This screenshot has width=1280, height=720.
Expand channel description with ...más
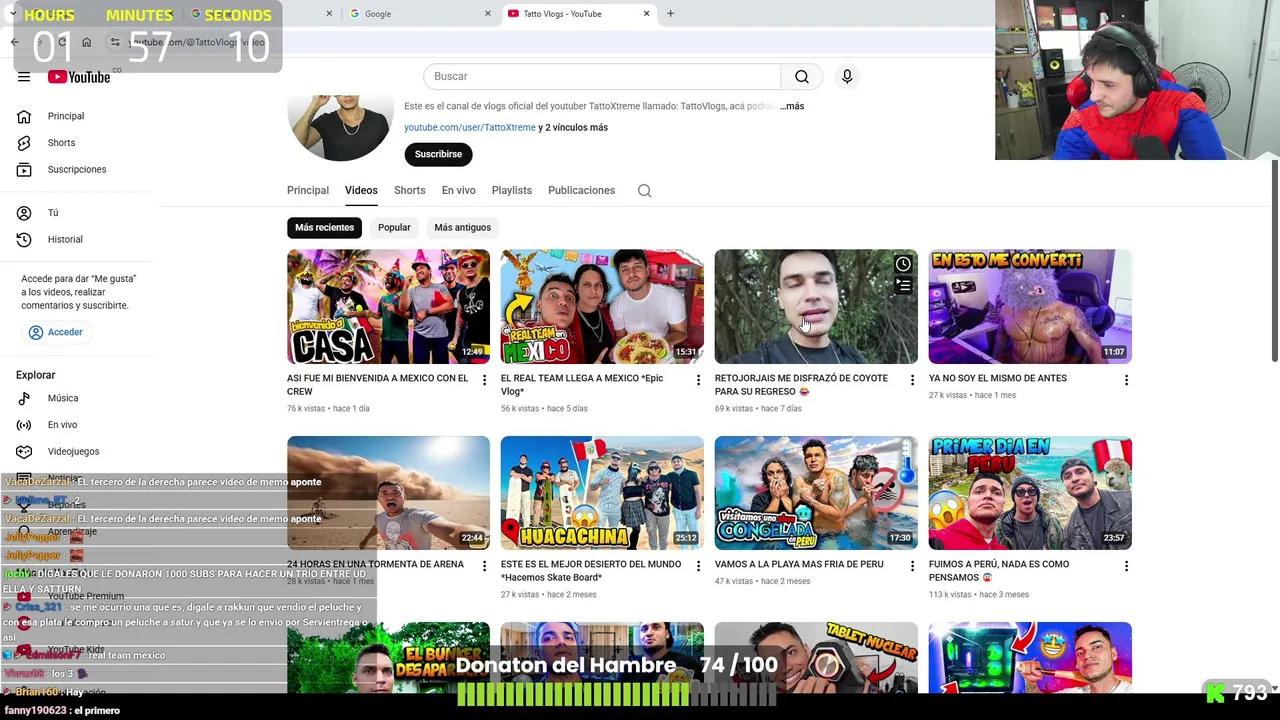click(792, 106)
